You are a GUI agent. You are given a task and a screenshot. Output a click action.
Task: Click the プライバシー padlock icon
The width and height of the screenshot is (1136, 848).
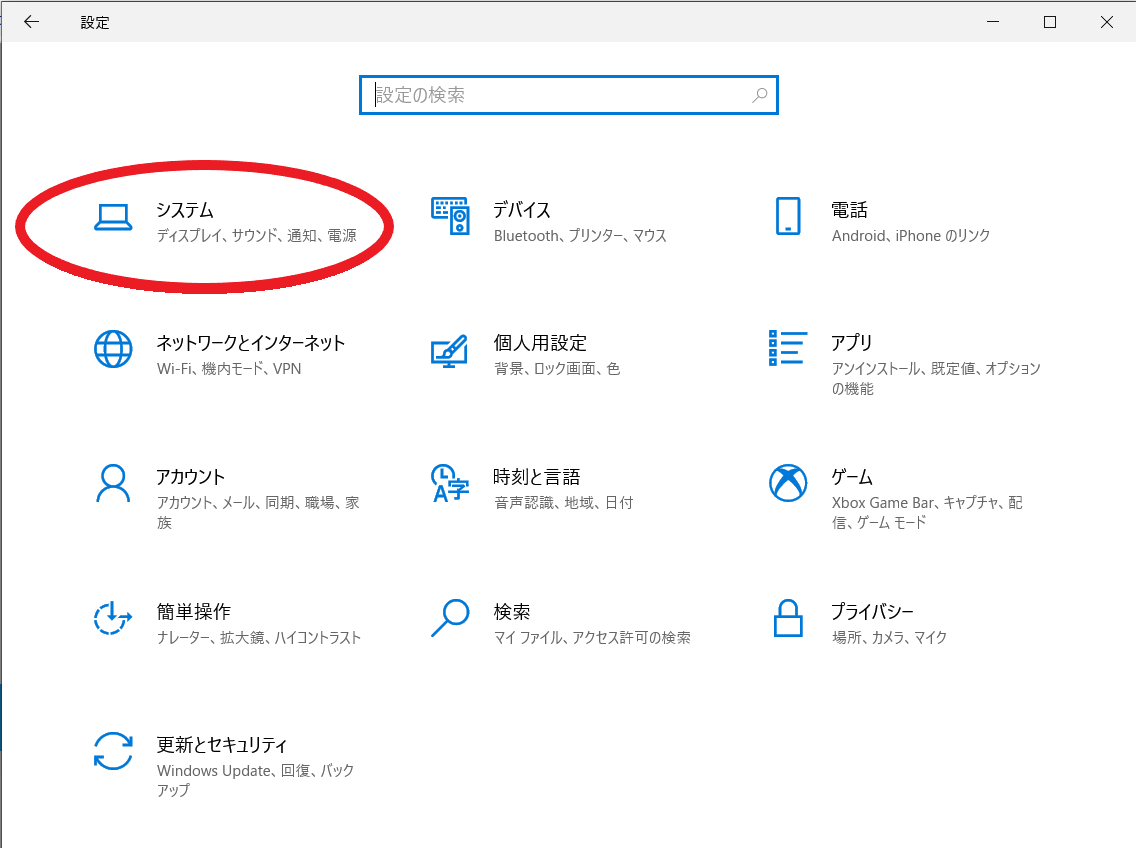click(x=788, y=618)
